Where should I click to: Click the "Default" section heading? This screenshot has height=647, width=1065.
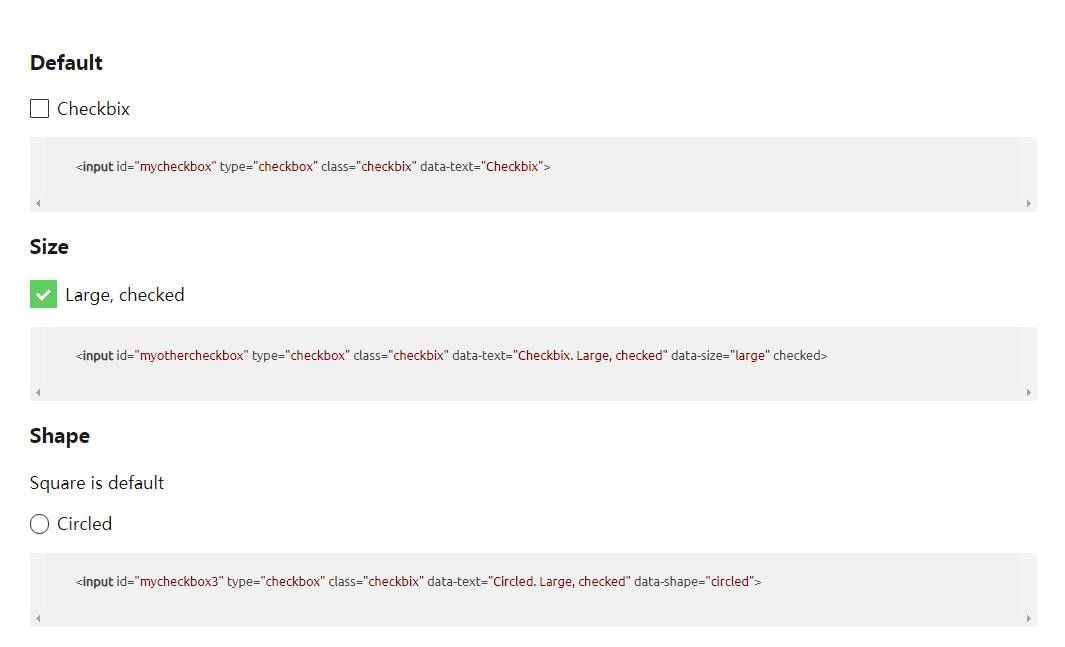pyautogui.click(x=66, y=63)
